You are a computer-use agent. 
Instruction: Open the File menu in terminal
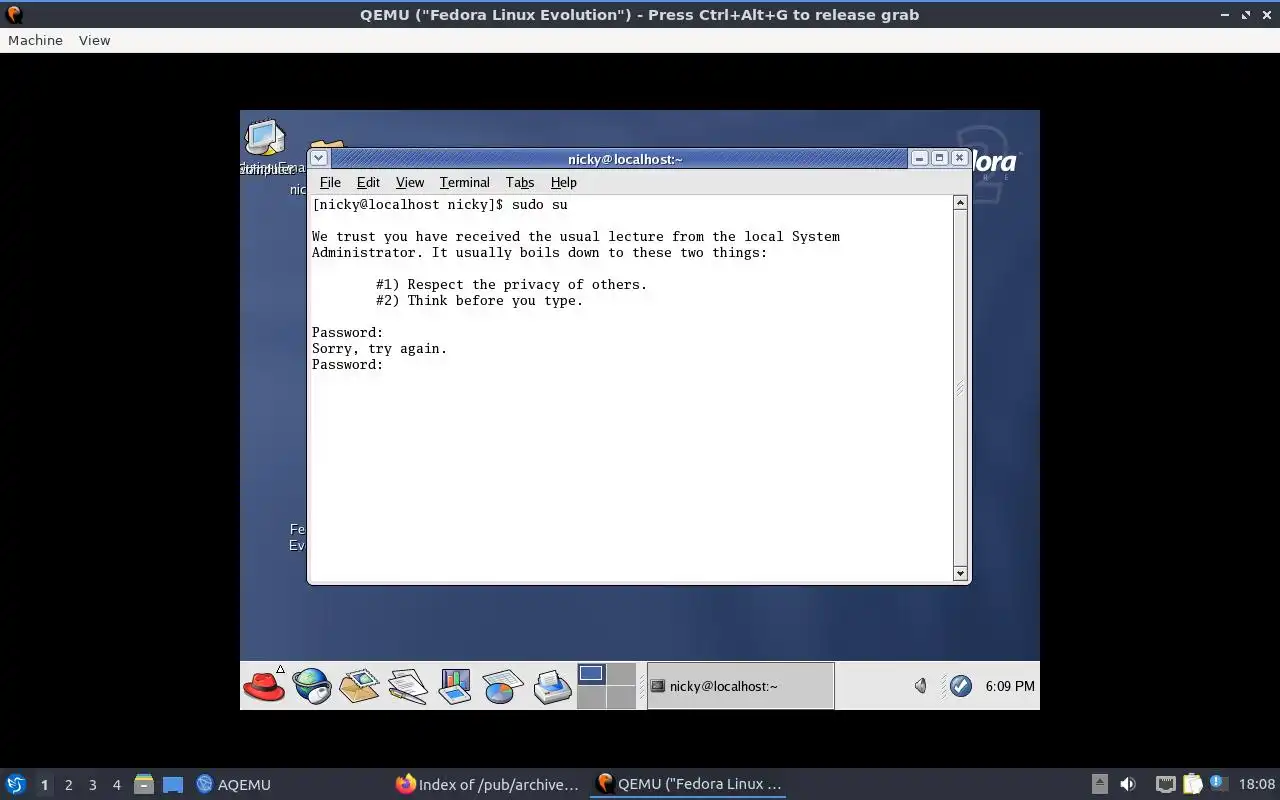pos(330,182)
